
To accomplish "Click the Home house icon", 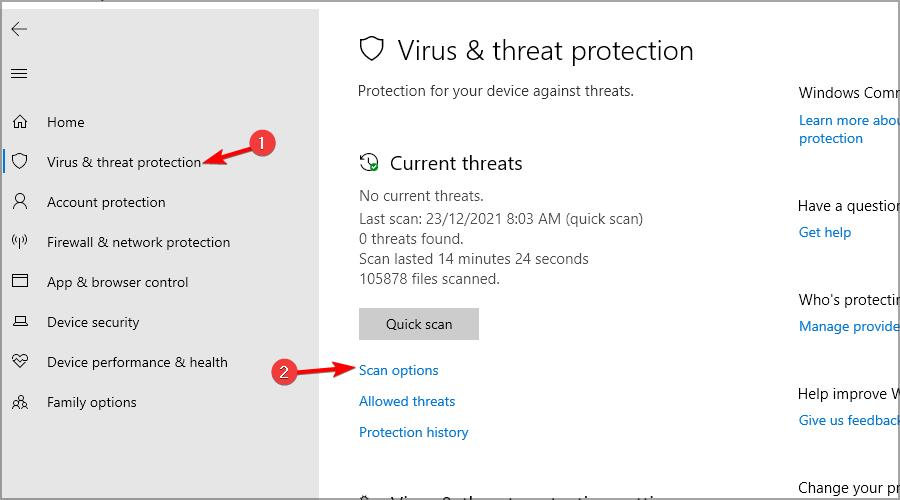I will [x=20, y=122].
